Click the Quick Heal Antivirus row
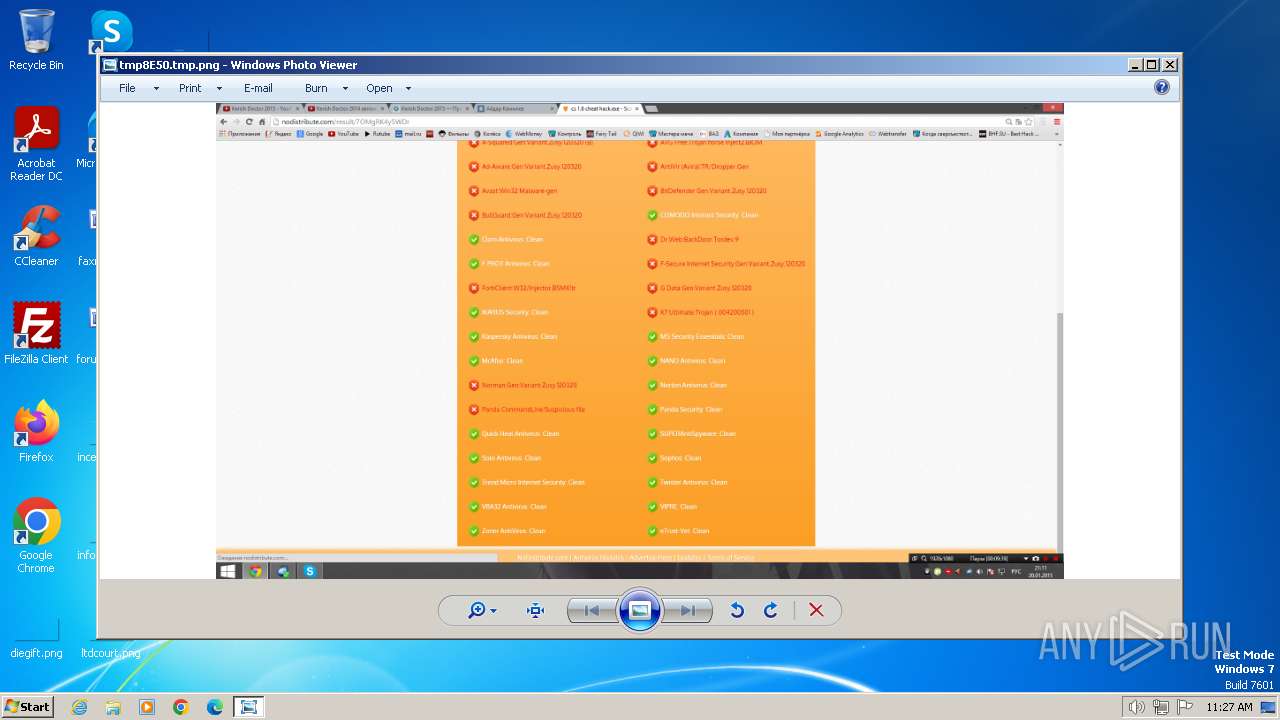The height and width of the screenshot is (720, 1280). 514,434
